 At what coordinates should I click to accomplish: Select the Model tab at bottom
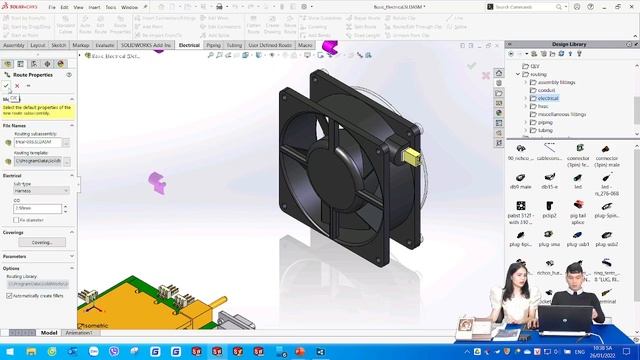pyautogui.click(x=49, y=333)
